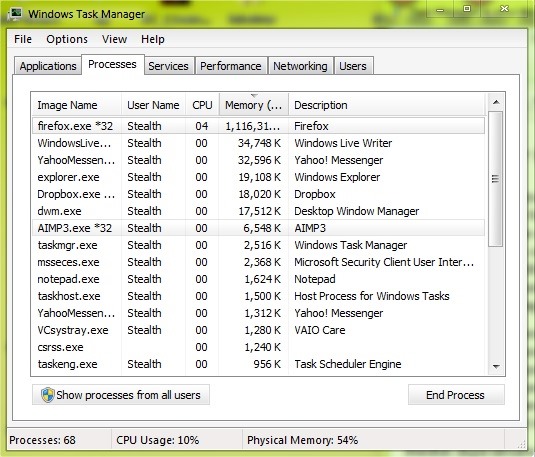The width and height of the screenshot is (535, 457).
Task: Click Show processes from all users
Action: coord(121,395)
